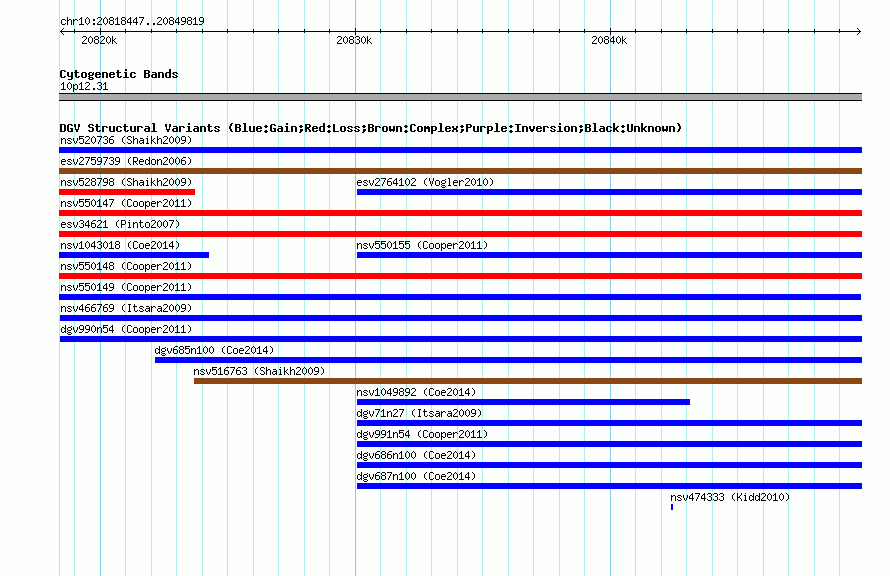
Task: Click the blue gain bar under nsv520736
Action: click(x=460, y=150)
